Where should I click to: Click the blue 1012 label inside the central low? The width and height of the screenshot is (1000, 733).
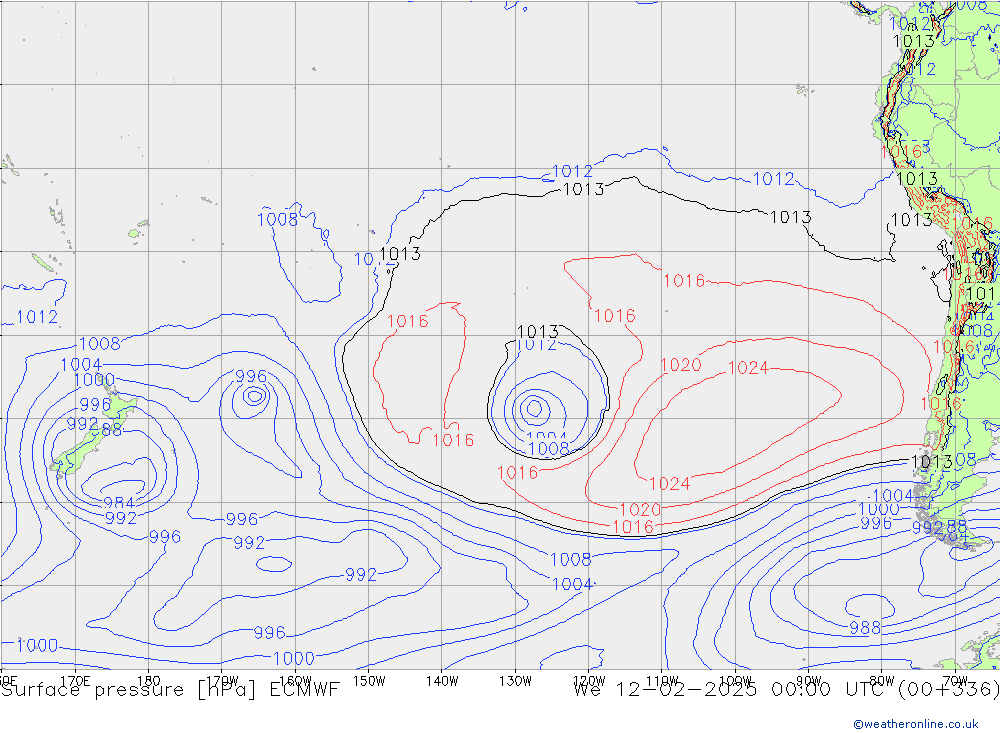pos(537,345)
